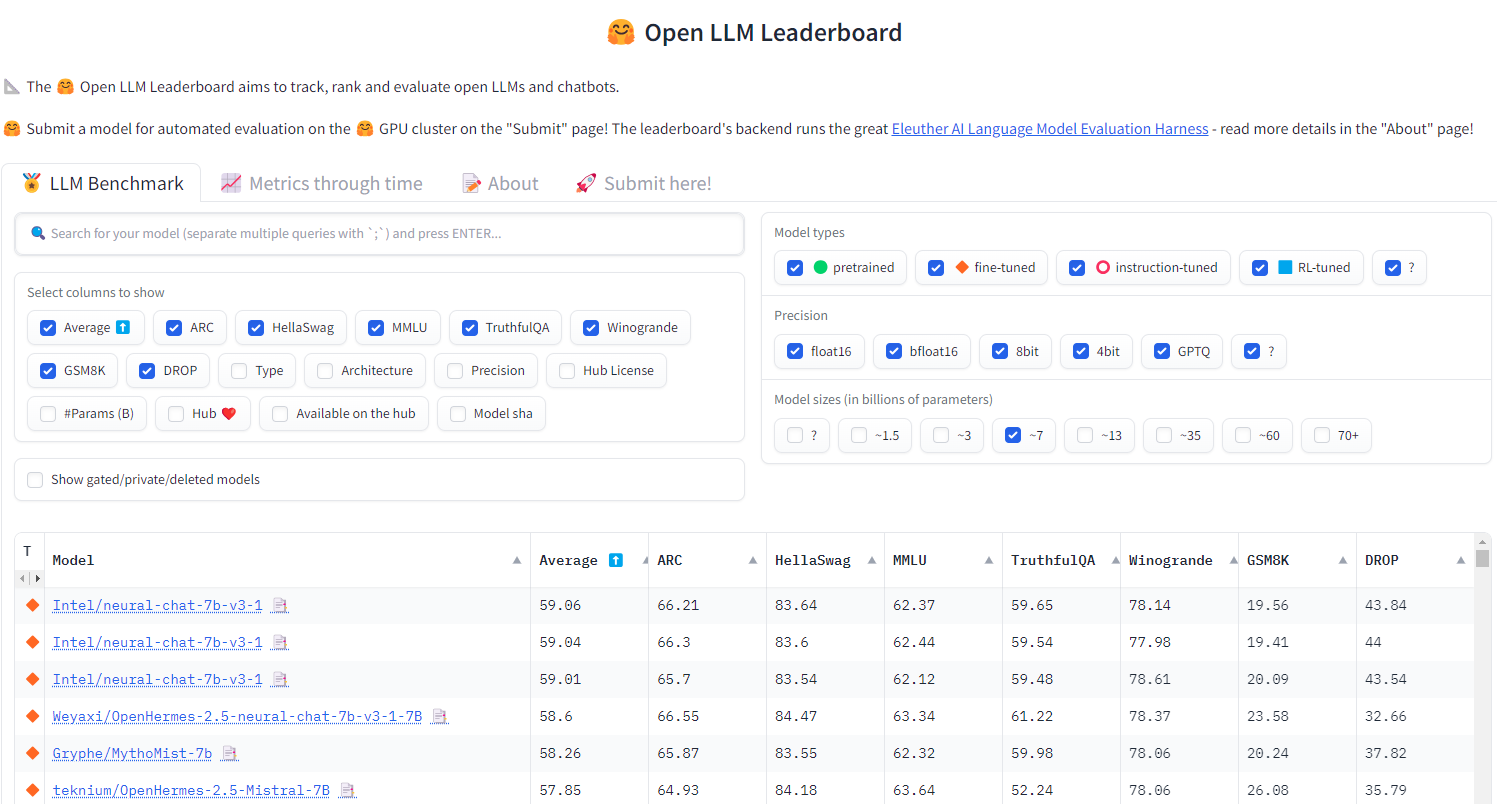Click the sort arrow on ARC column
Screen dimensions: 1497x804
[x=752, y=561]
